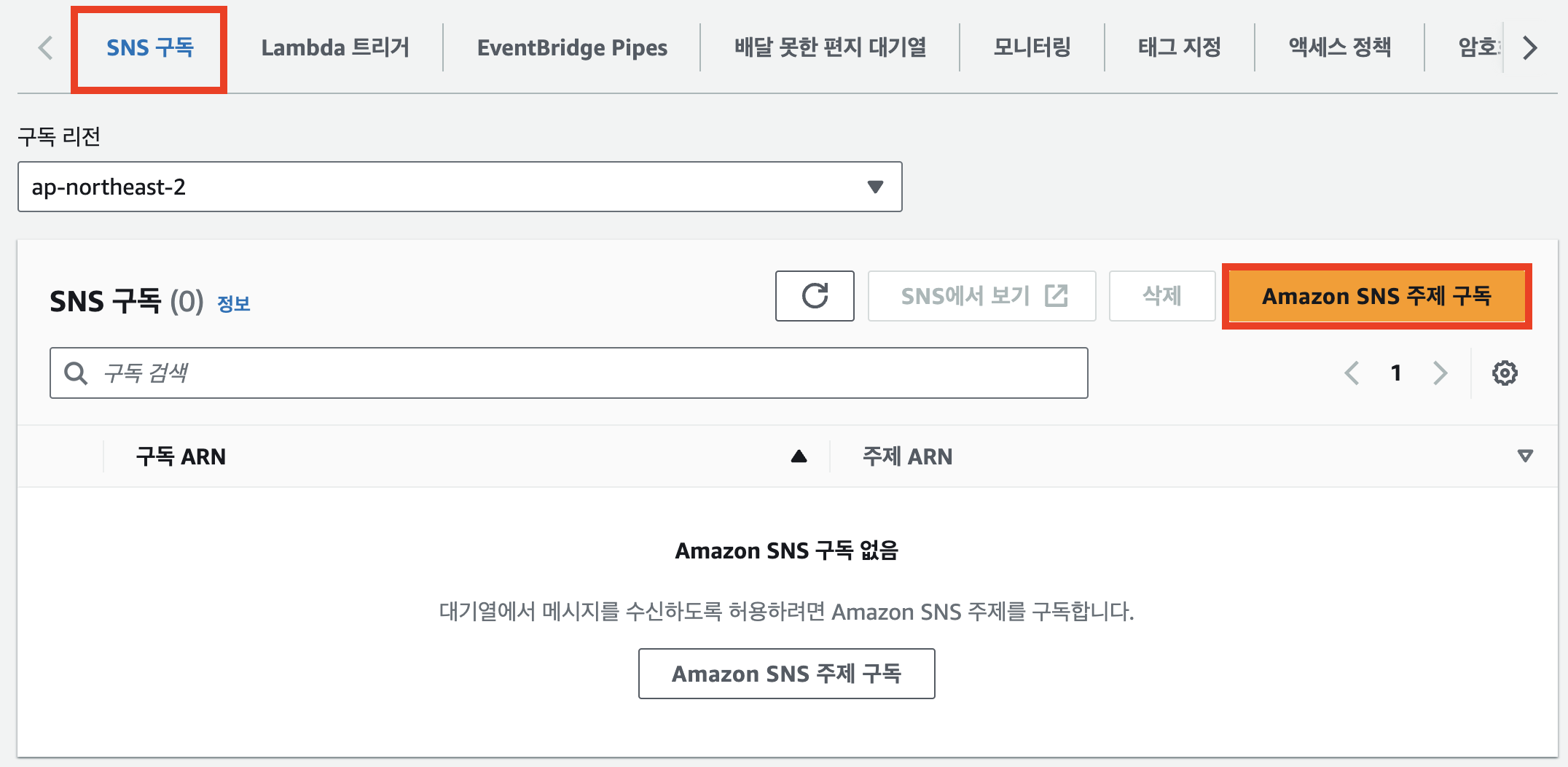1568x767 pixels.
Task: Sort by 구독 ARN column triangle
Action: click(799, 456)
